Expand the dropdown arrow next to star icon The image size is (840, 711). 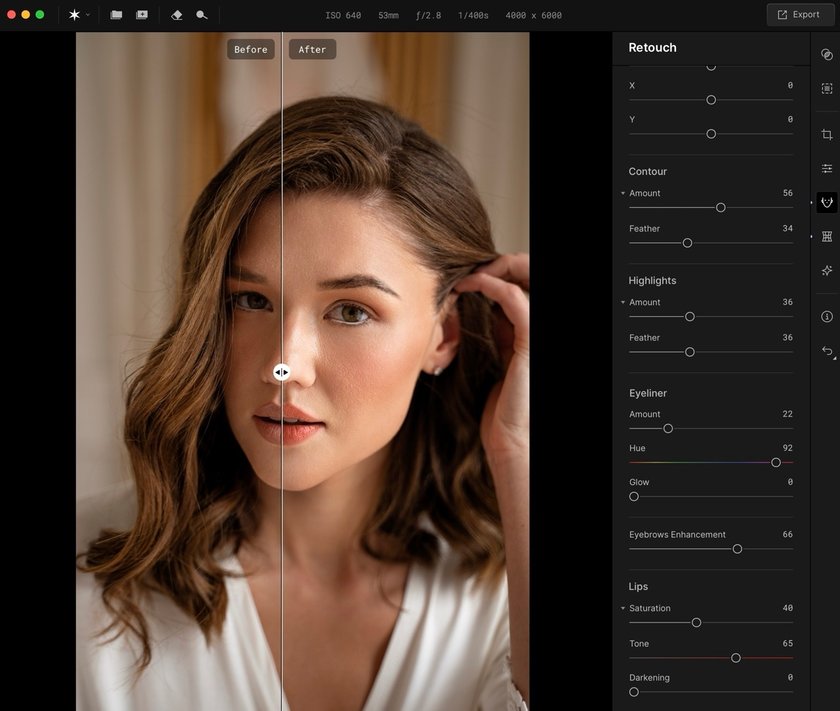(88, 15)
